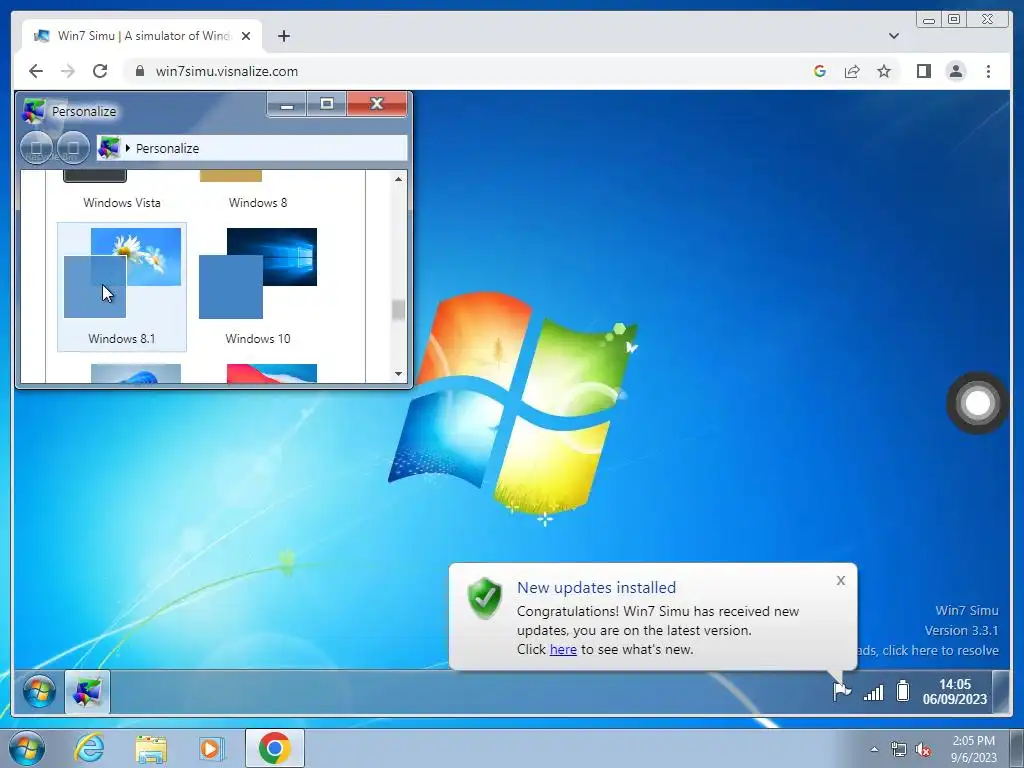Viewport: 1024px width, 768px height.
Task: Click the Google icon in Chrome omnibox
Action: coord(820,71)
